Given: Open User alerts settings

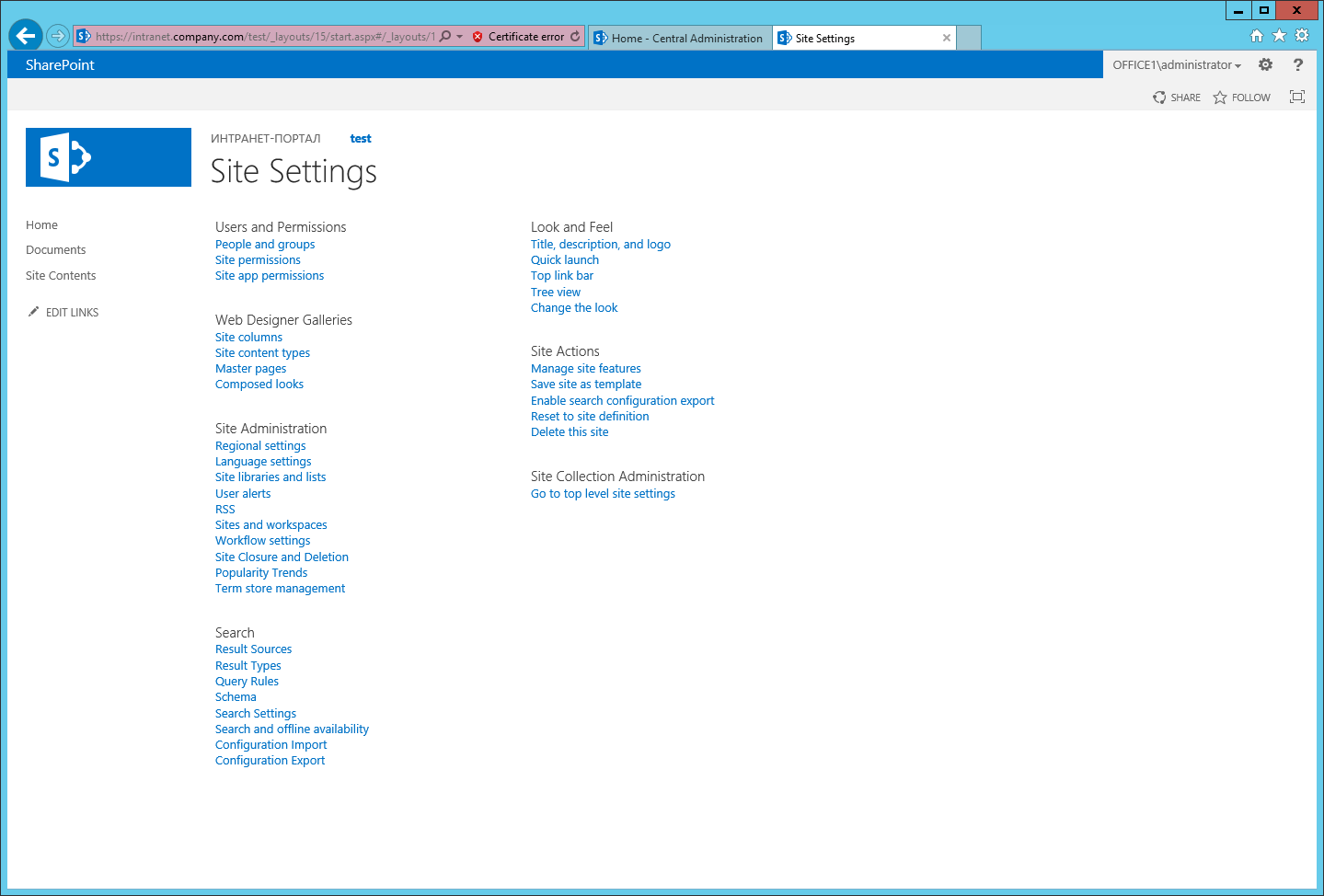Looking at the screenshot, I should pyautogui.click(x=243, y=494).
